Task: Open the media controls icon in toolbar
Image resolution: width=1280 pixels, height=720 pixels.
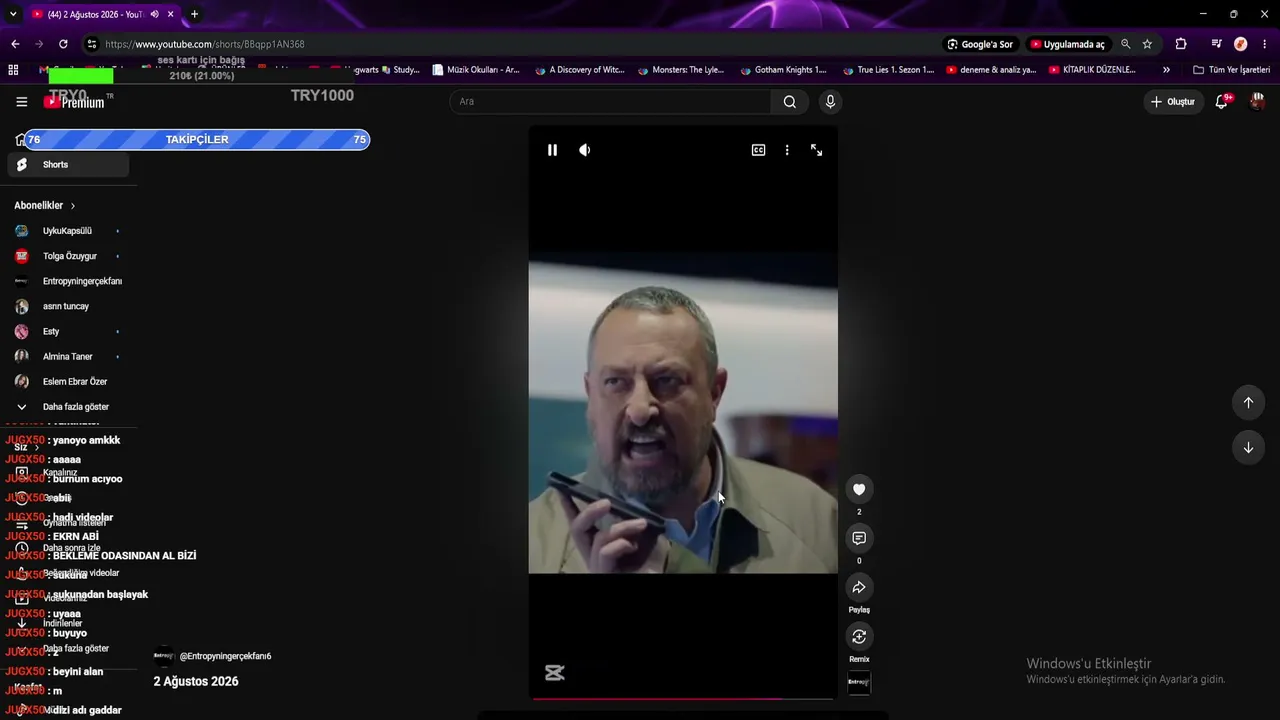Action: pos(1216,44)
